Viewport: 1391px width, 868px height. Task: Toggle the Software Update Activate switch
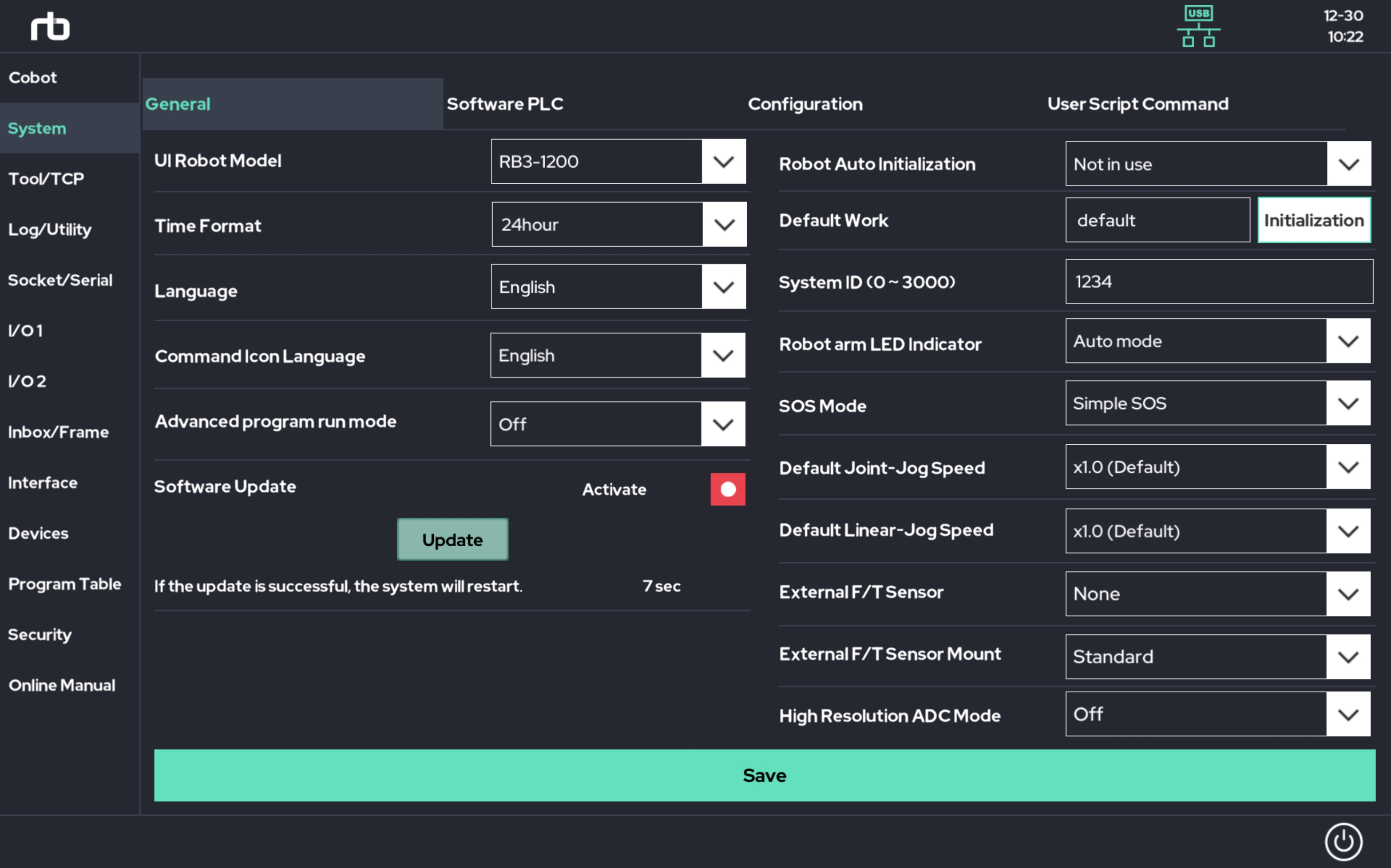click(727, 489)
